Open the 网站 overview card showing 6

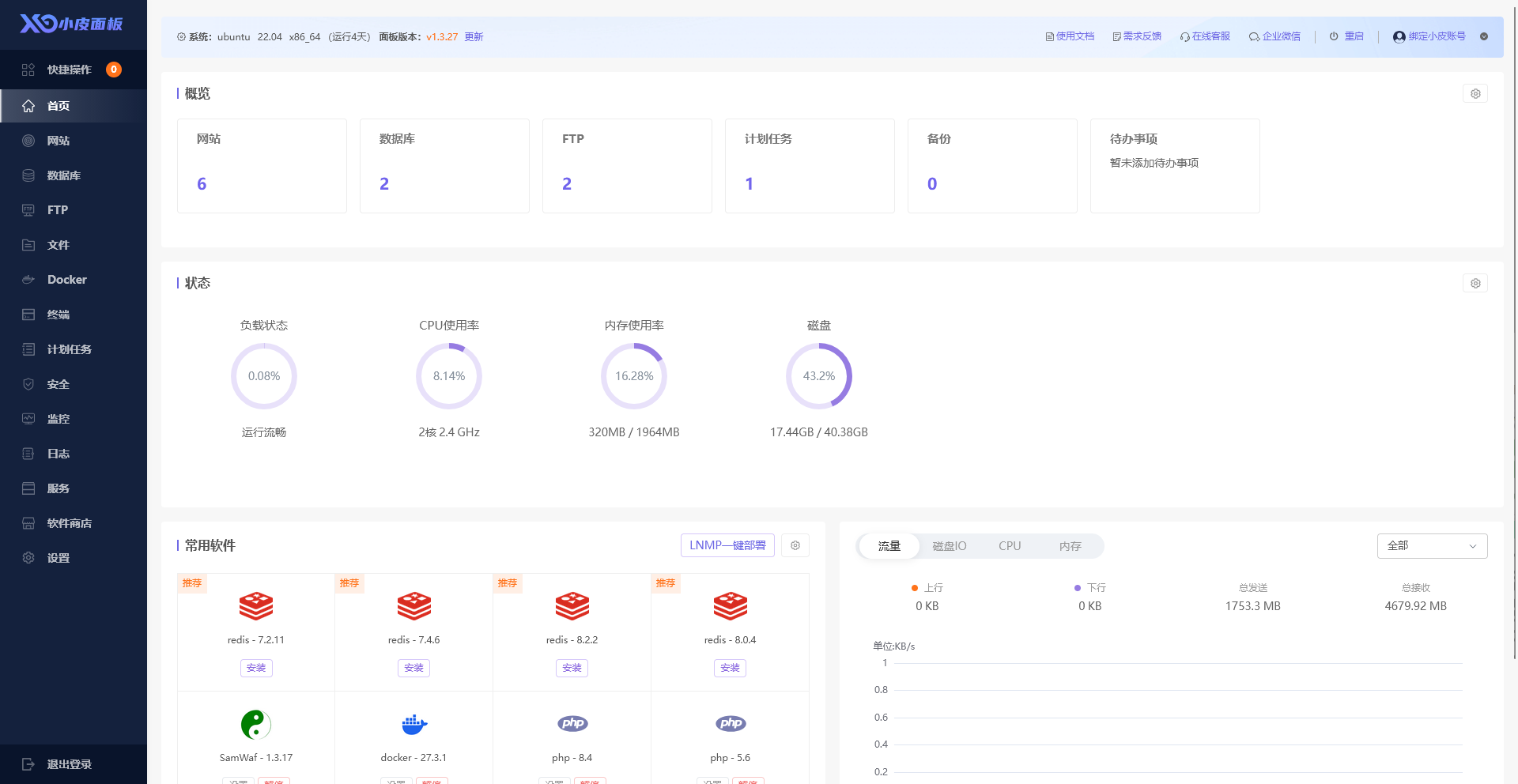point(262,166)
